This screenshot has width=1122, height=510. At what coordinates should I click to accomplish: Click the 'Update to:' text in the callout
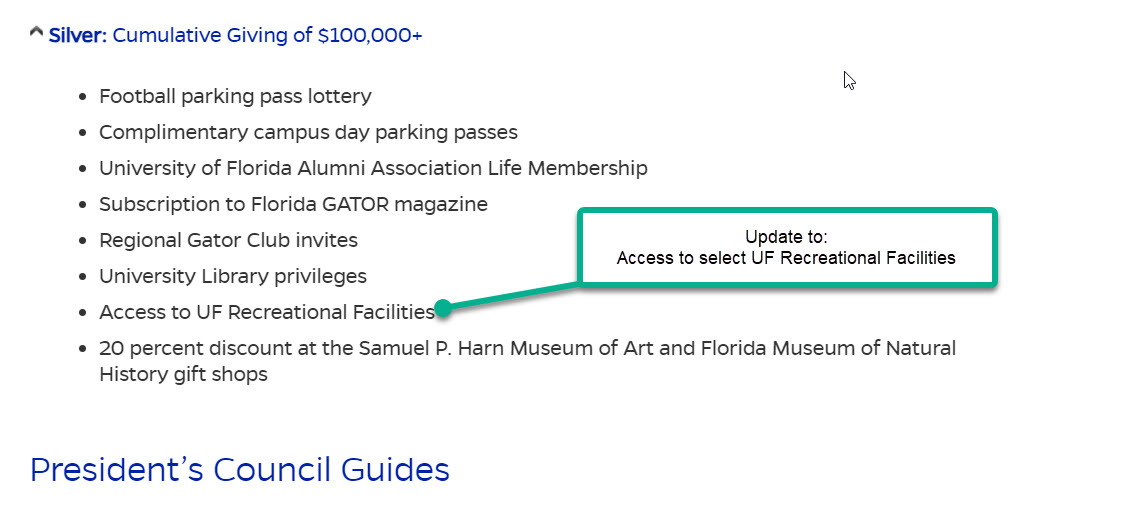coord(786,237)
